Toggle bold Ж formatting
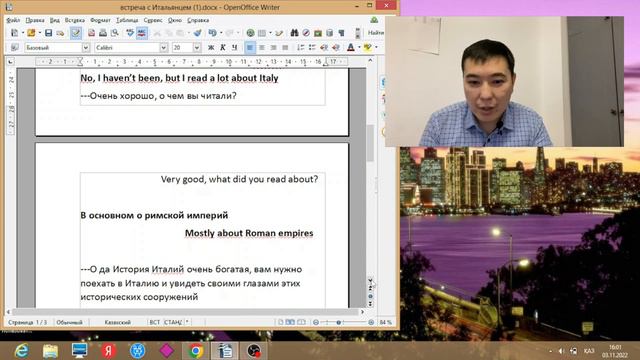This screenshot has height=360, width=640. pyautogui.click(x=211, y=48)
